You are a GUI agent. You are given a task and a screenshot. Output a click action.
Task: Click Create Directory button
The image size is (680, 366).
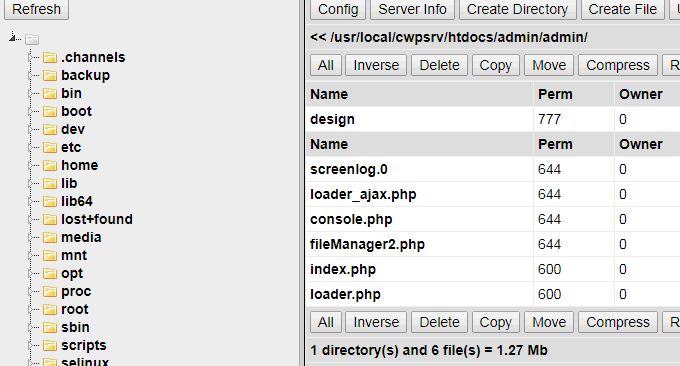517,9
